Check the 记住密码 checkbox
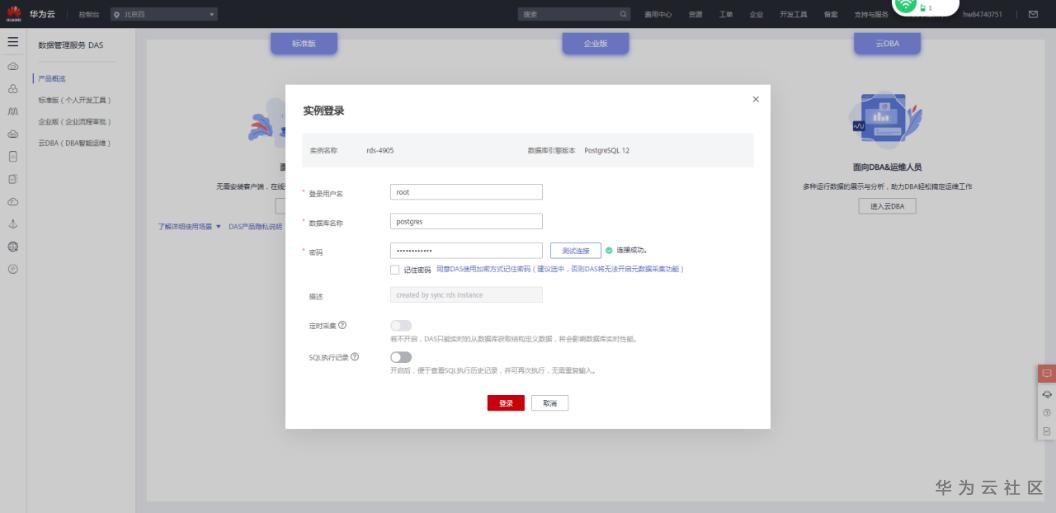The image size is (1056, 513). [x=395, y=270]
